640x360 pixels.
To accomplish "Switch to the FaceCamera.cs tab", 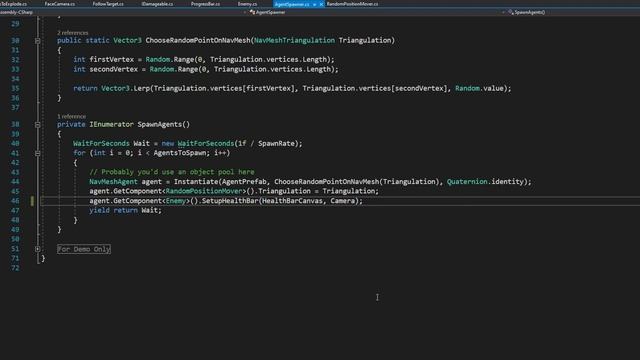I will coord(60,4).
